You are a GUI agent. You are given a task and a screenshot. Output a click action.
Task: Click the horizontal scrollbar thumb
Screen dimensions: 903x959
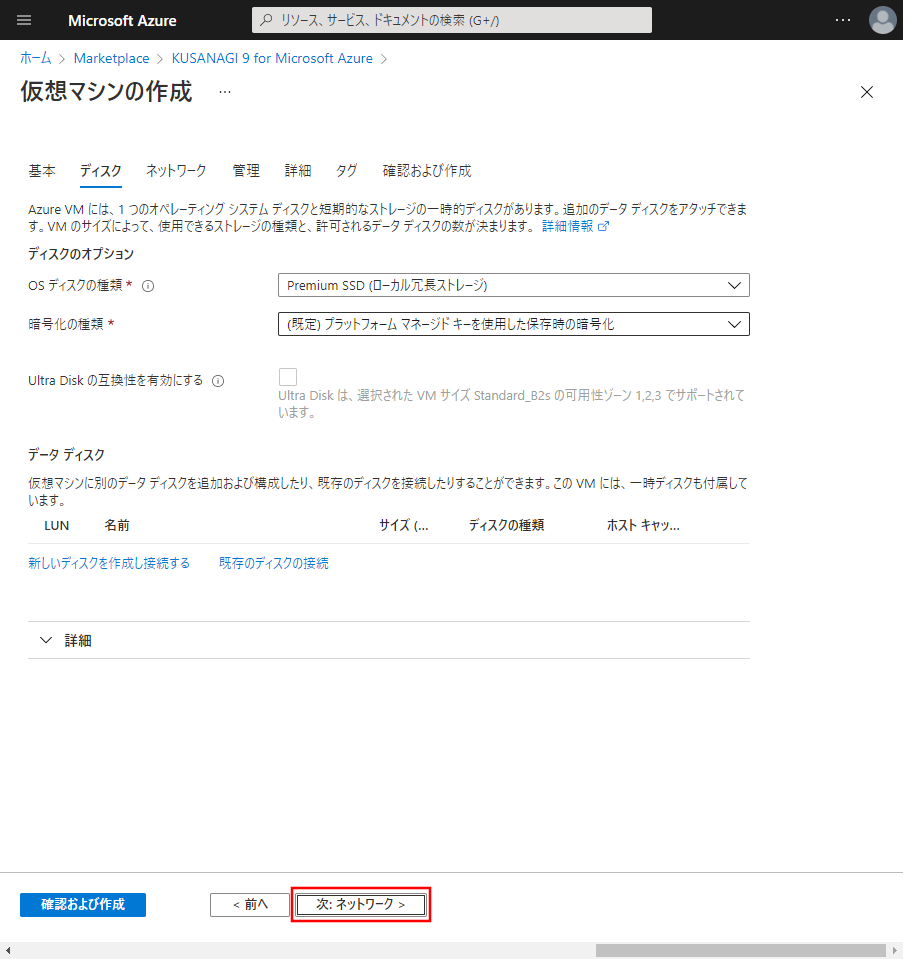740,950
